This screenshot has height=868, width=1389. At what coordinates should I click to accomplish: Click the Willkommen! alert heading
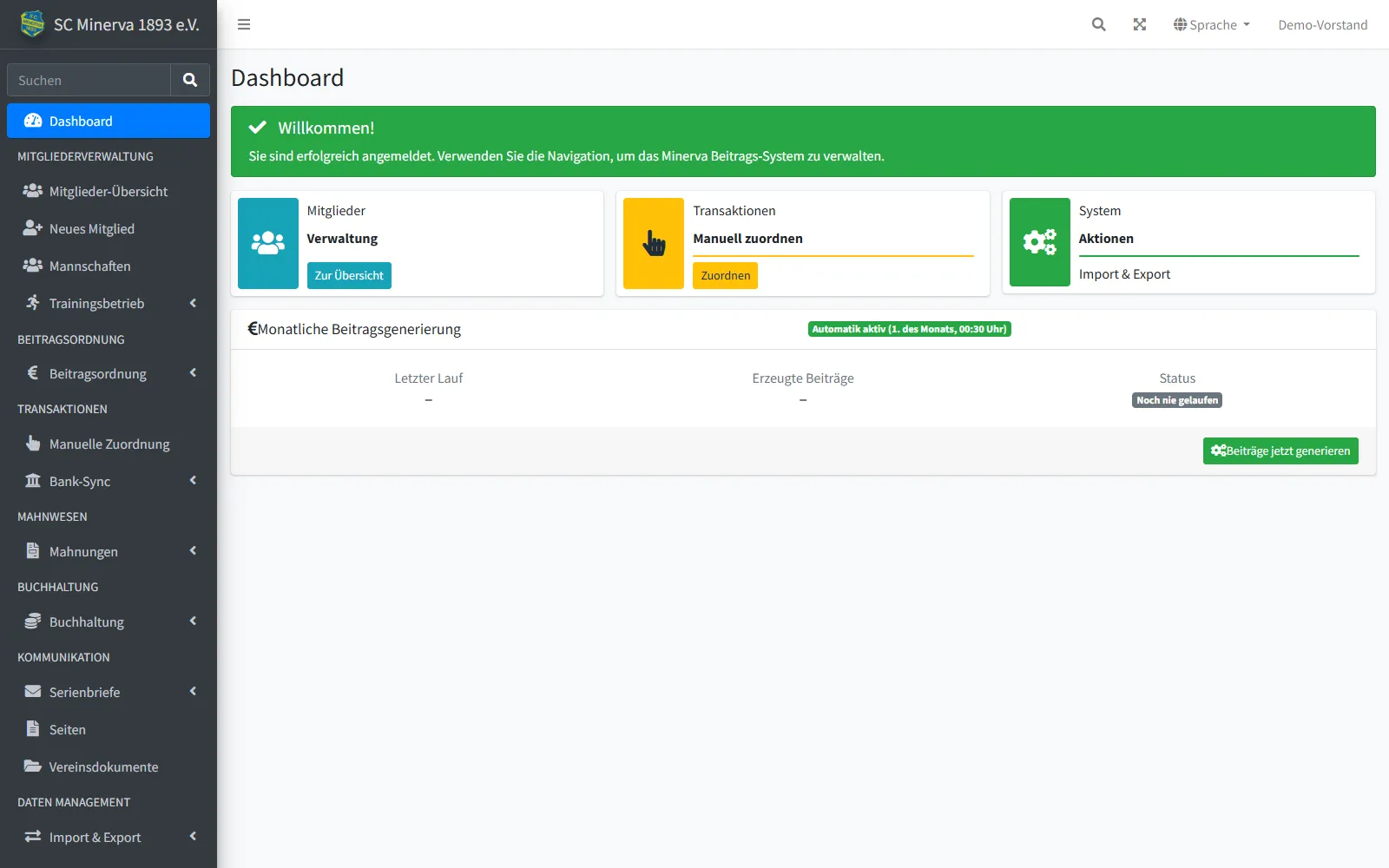326,128
